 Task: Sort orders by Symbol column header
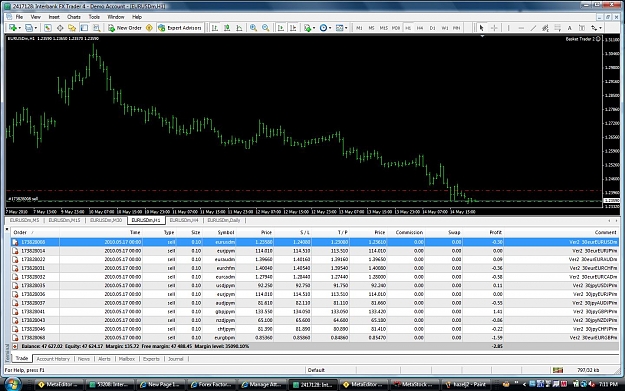click(x=226, y=232)
